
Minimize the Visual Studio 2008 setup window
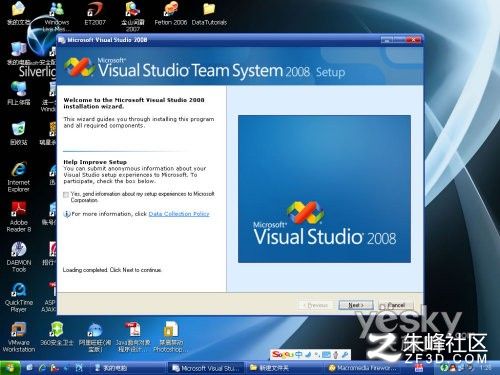click(387, 40)
